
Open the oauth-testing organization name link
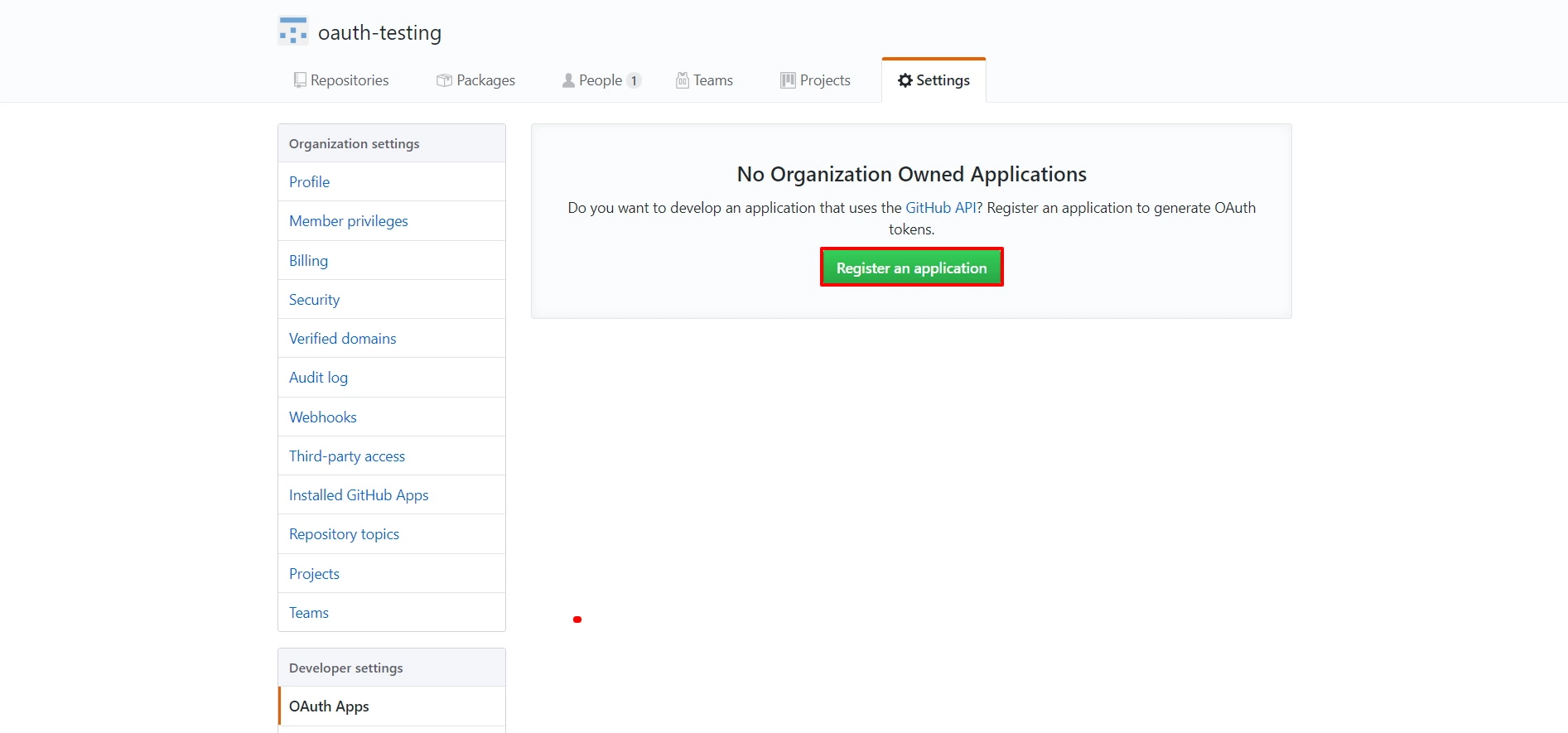[379, 32]
